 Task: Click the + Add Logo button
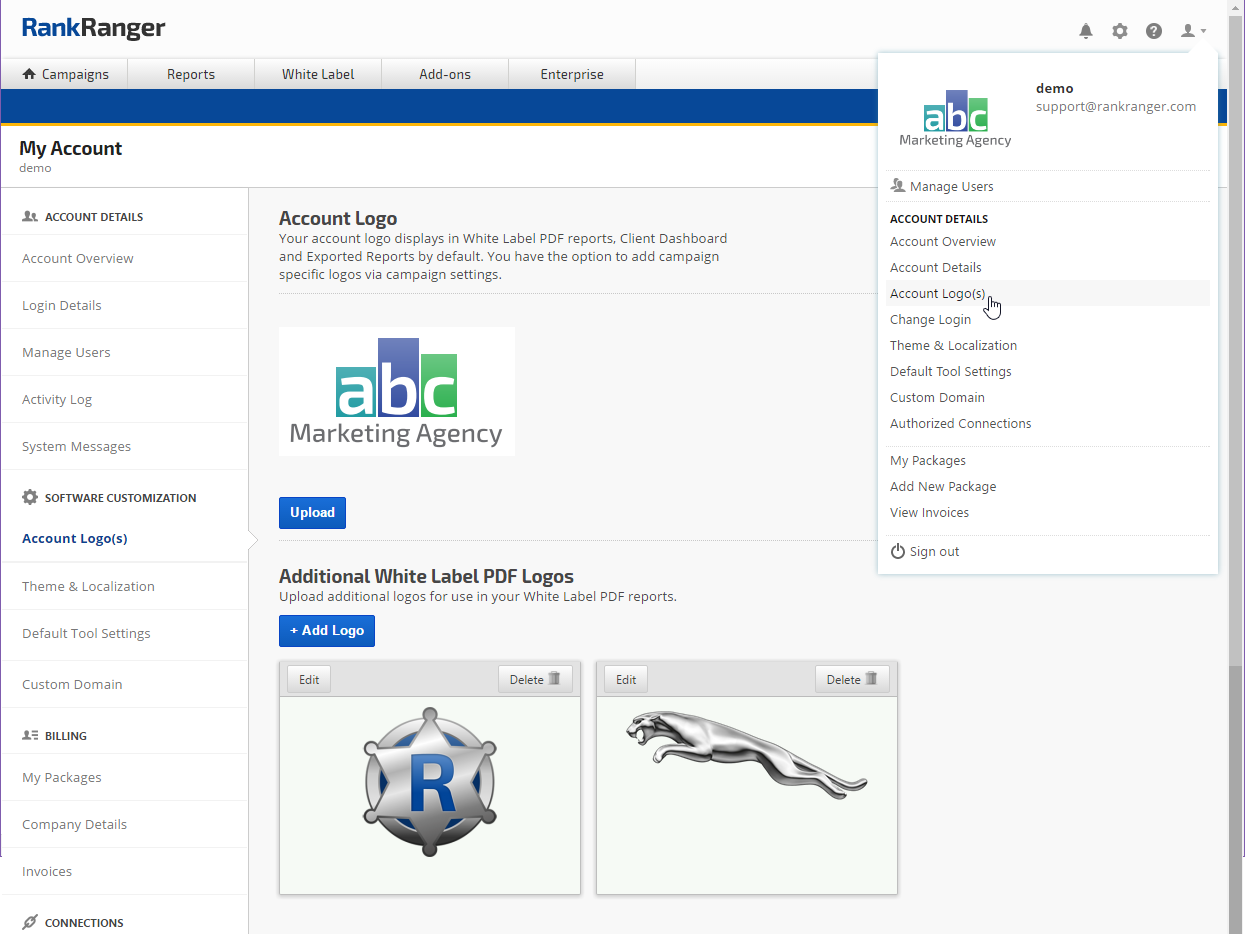(327, 631)
